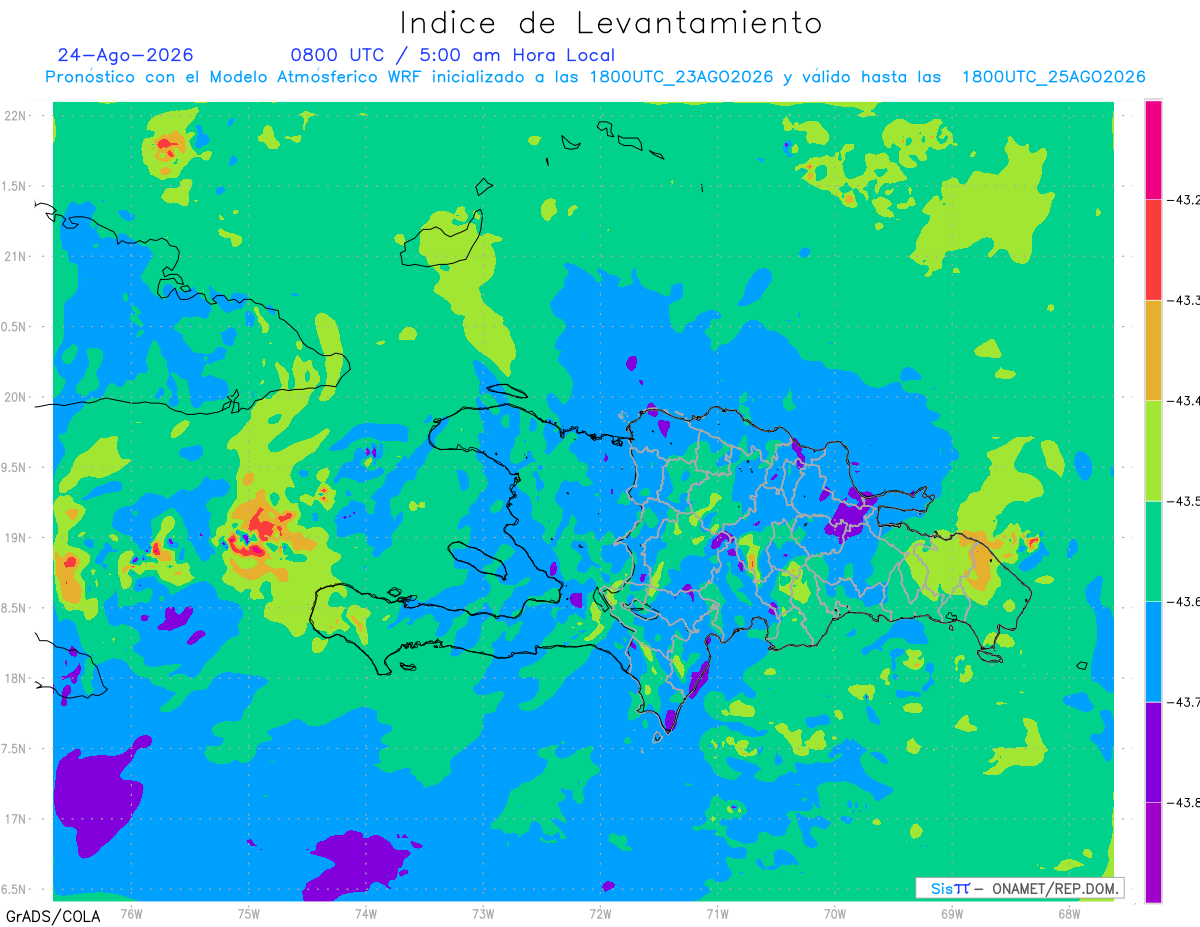
Task: Click the "-43.3" colorbar value
Action: pos(1184,301)
